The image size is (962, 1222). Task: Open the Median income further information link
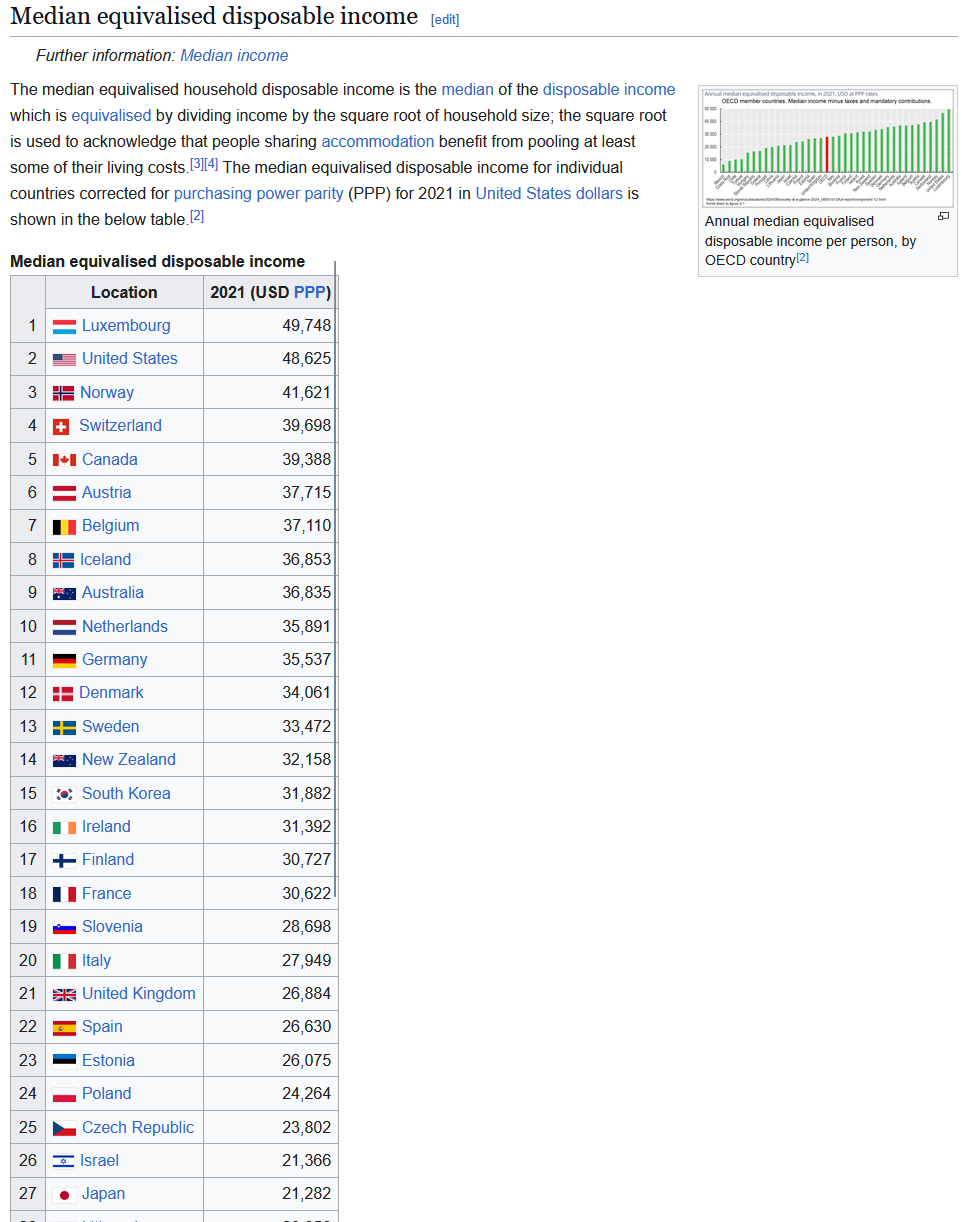(x=234, y=56)
